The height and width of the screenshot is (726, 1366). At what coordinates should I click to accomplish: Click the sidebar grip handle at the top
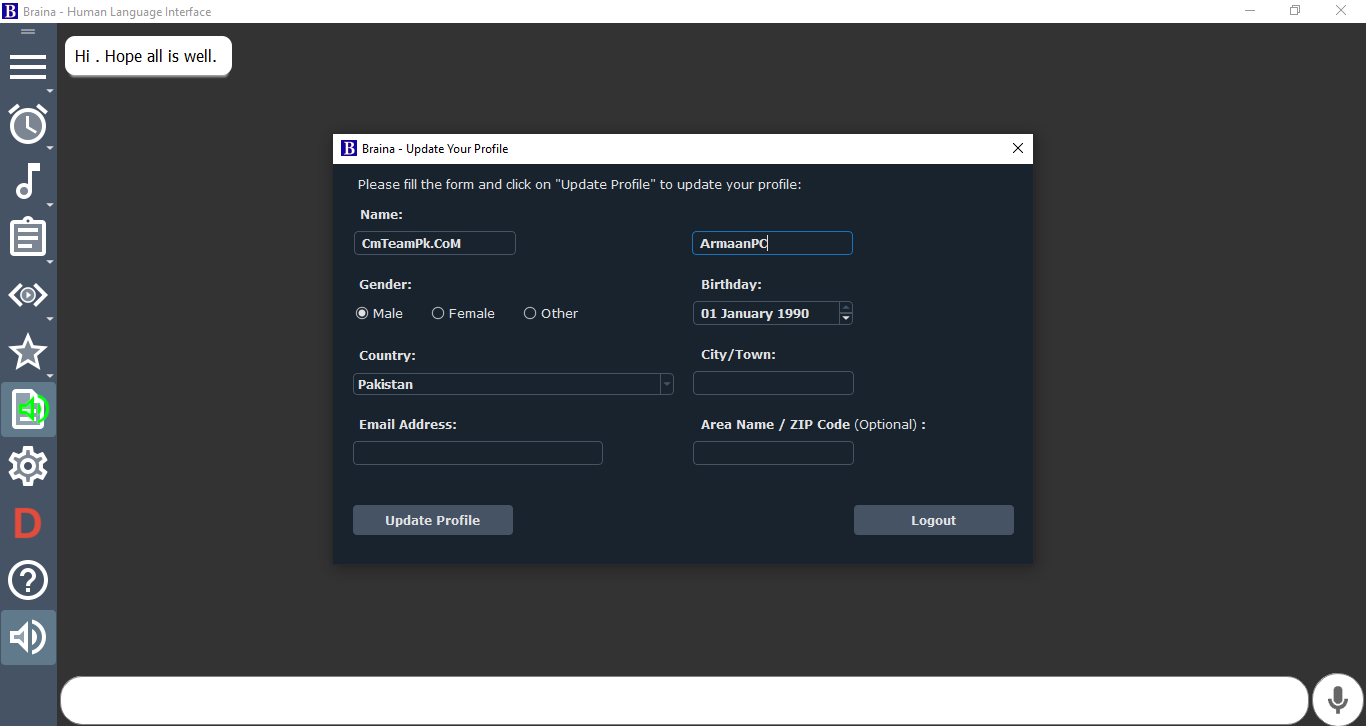point(28,32)
